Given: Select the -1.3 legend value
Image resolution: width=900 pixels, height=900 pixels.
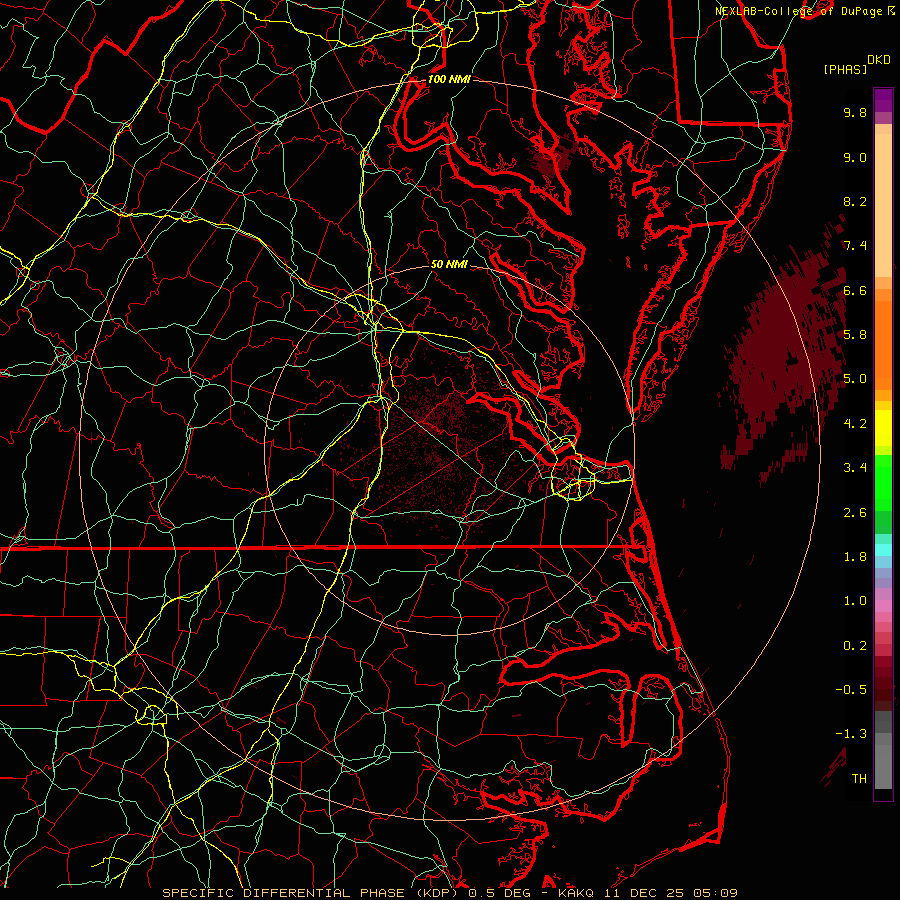Looking at the screenshot, I should tap(851, 734).
